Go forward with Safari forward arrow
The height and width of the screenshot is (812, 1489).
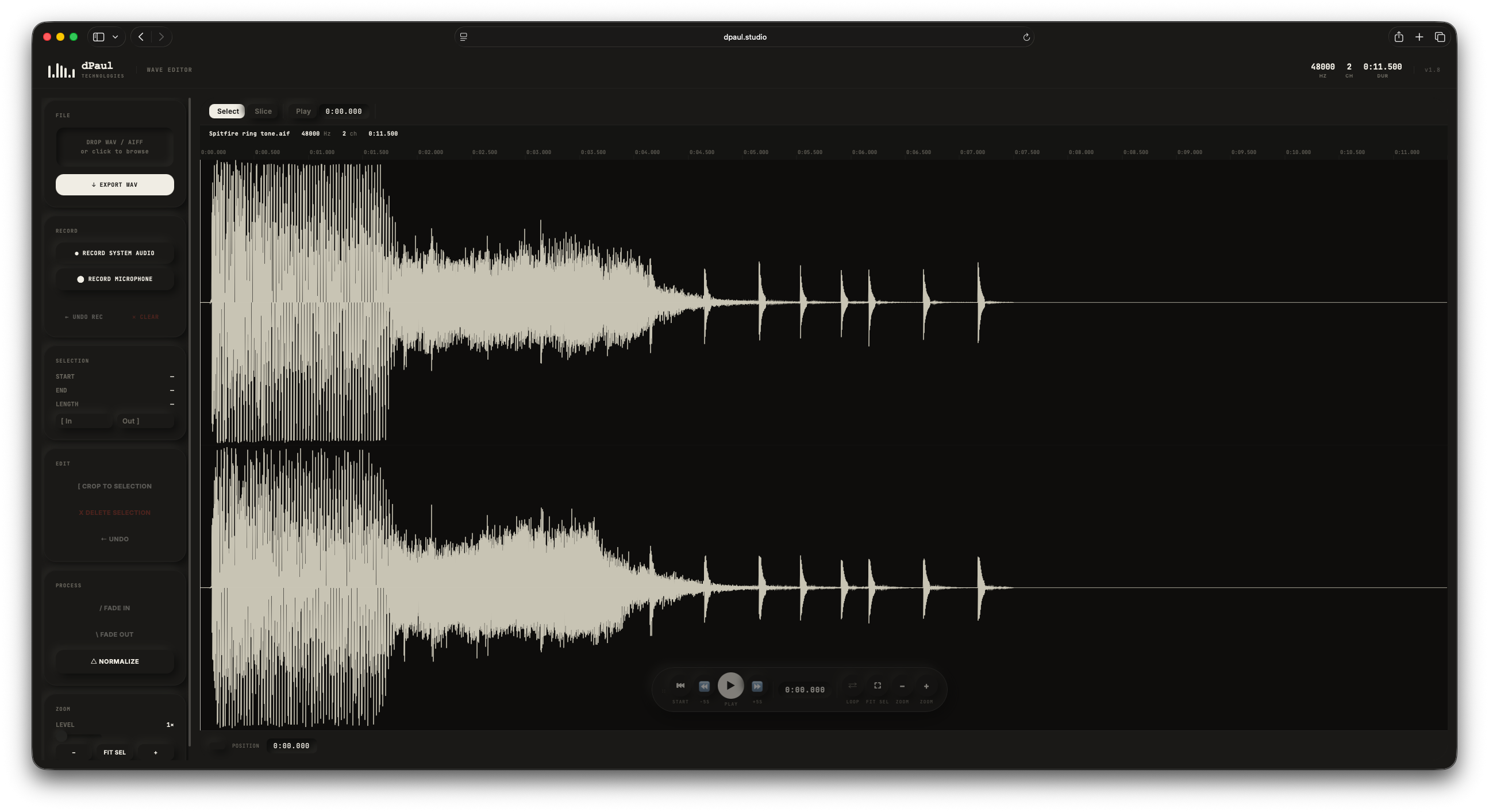(x=161, y=37)
